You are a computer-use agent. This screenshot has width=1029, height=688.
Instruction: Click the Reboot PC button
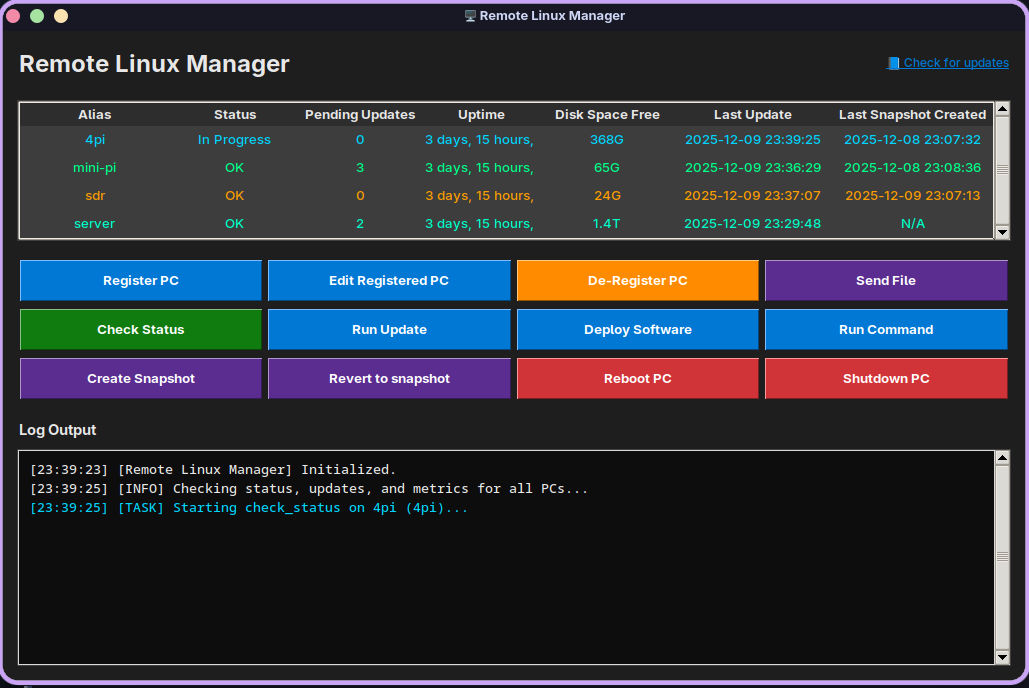[x=637, y=378]
